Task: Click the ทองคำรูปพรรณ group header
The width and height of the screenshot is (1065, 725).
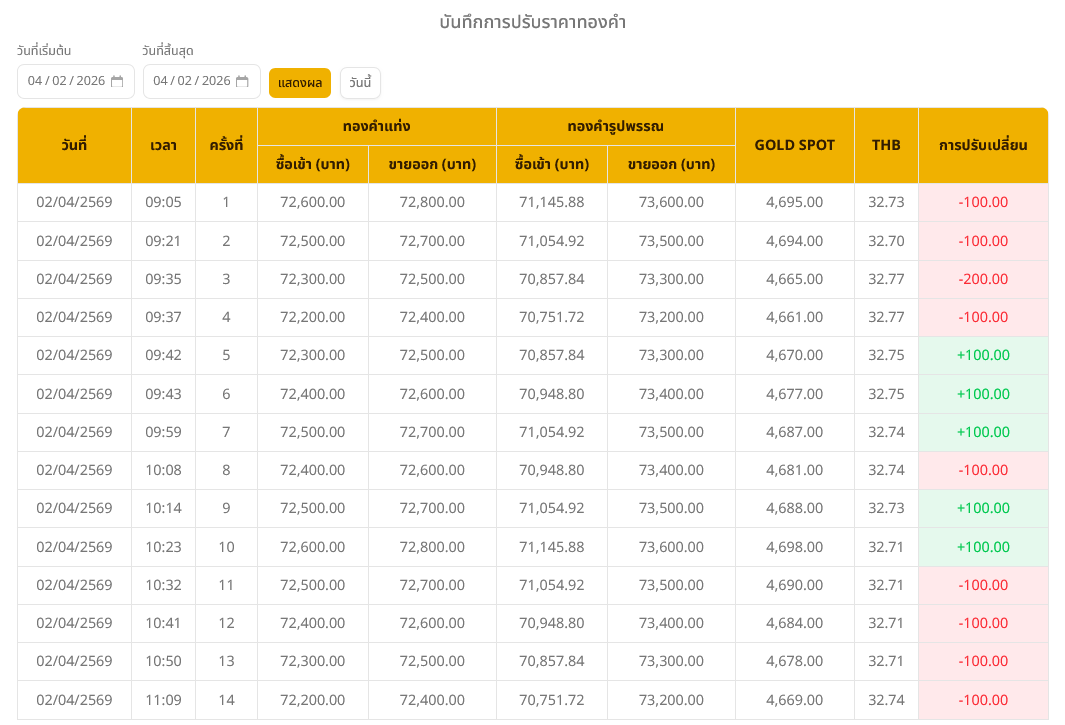Action: pyautogui.click(x=615, y=127)
